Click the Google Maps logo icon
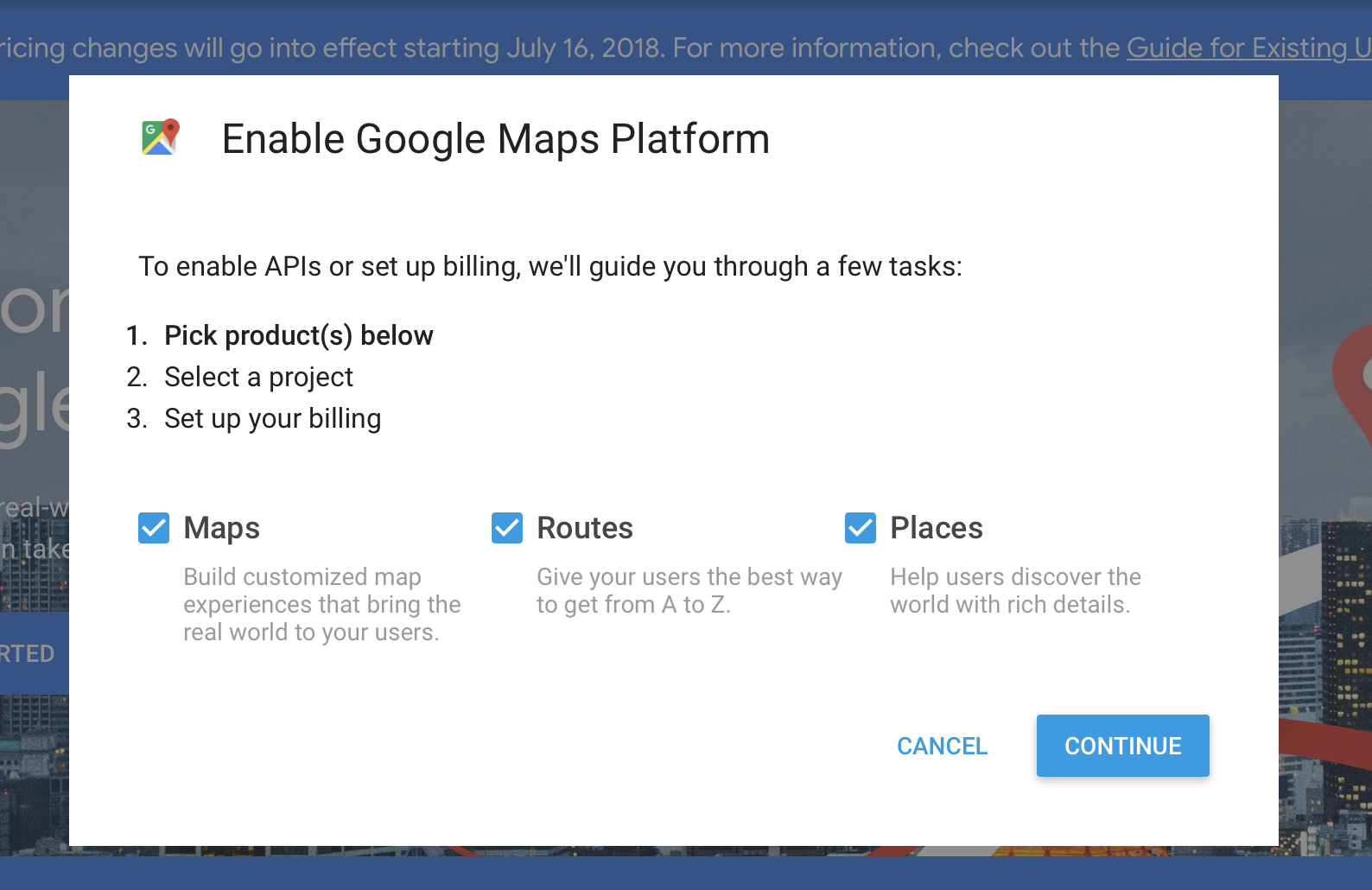This screenshot has width=1372, height=890. coord(161,137)
